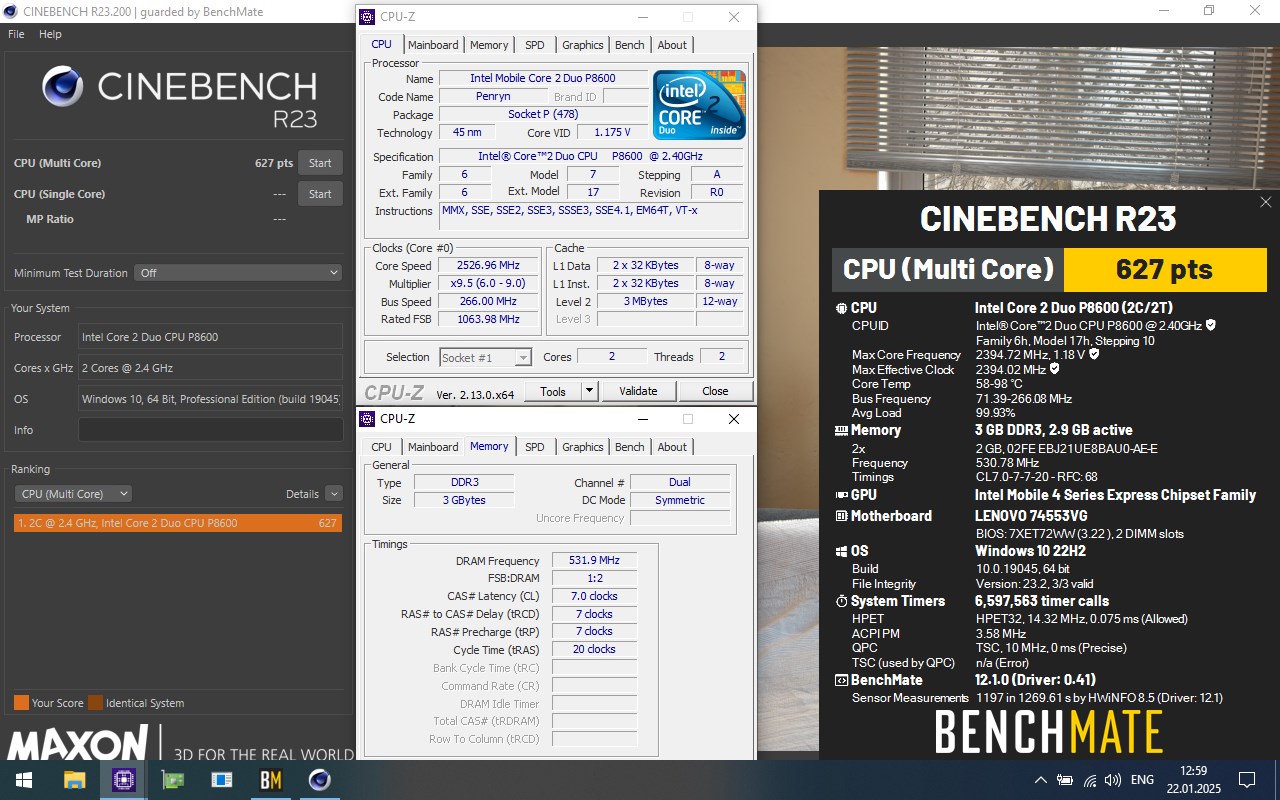Click the CPU-Z title bar icon in the upper window
The height and width of the screenshot is (800, 1280).
point(367,17)
